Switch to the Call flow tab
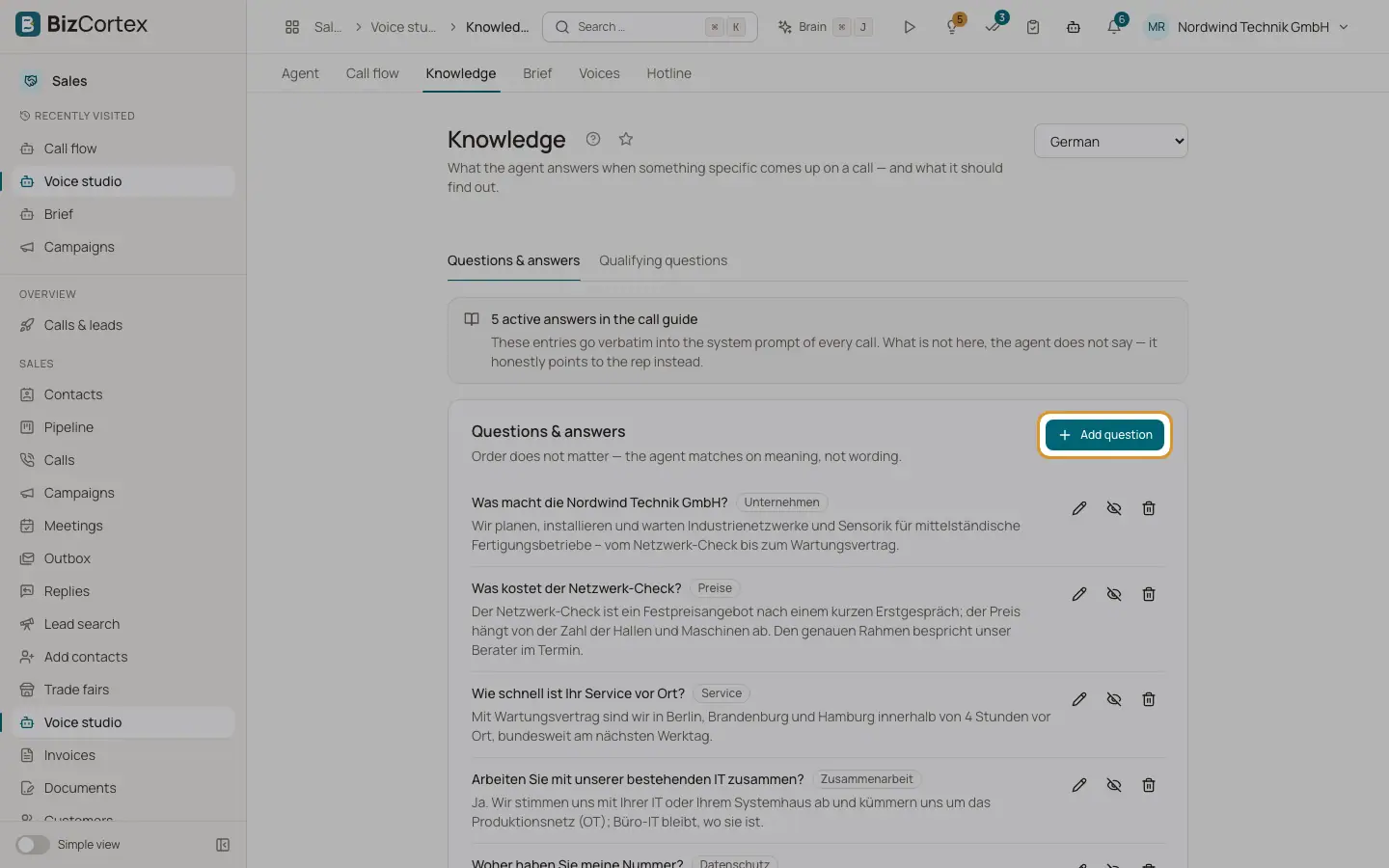The width and height of the screenshot is (1389, 868). point(372,73)
